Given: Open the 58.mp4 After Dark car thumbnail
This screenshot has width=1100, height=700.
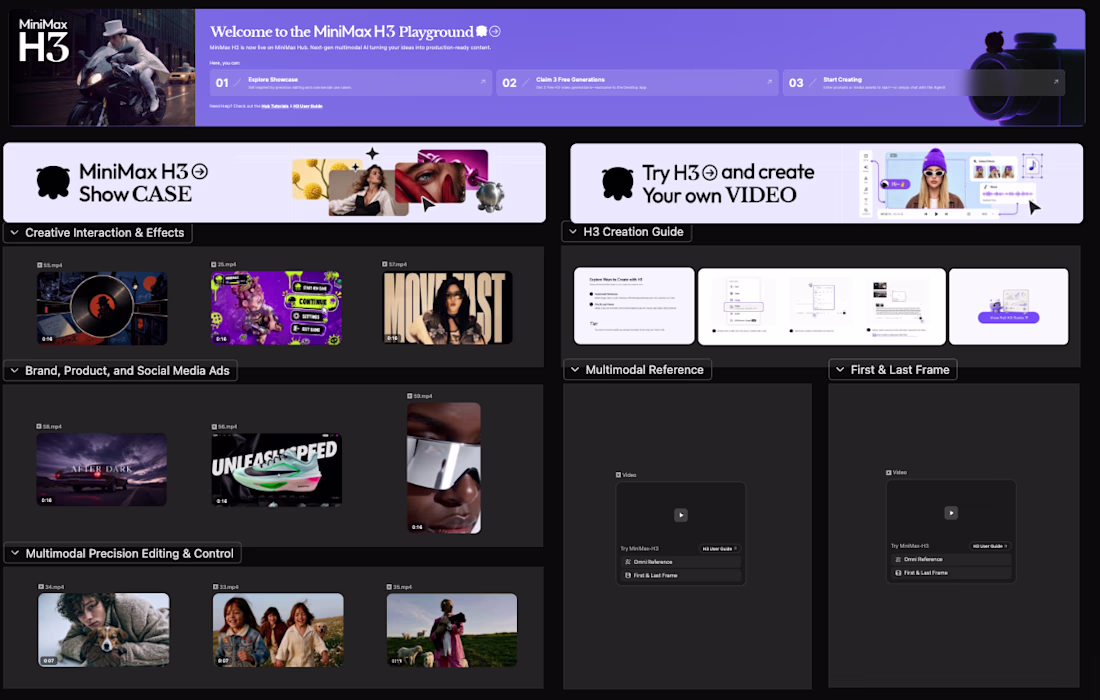Looking at the screenshot, I should [102, 469].
